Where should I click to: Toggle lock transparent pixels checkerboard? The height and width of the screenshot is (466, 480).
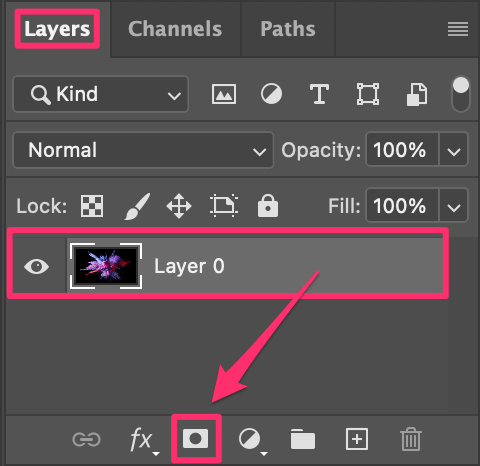pyautogui.click(x=92, y=206)
